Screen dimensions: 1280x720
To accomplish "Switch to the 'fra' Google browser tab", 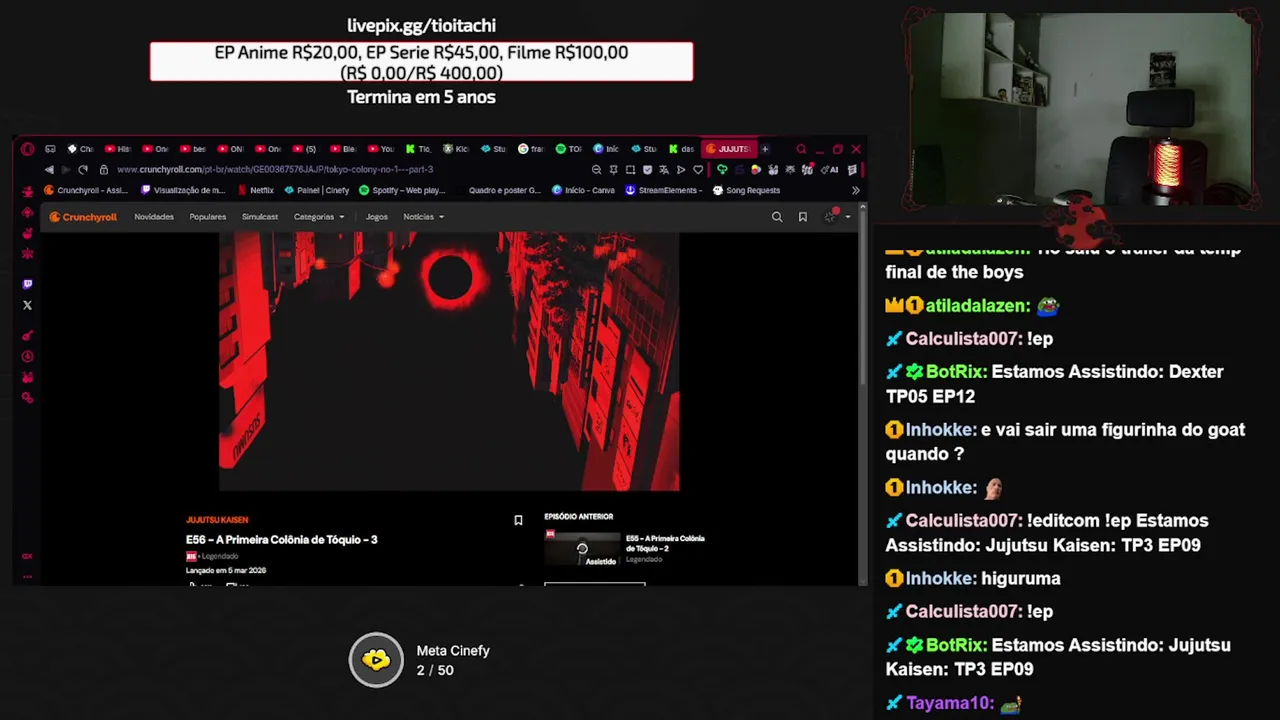I will point(531,149).
